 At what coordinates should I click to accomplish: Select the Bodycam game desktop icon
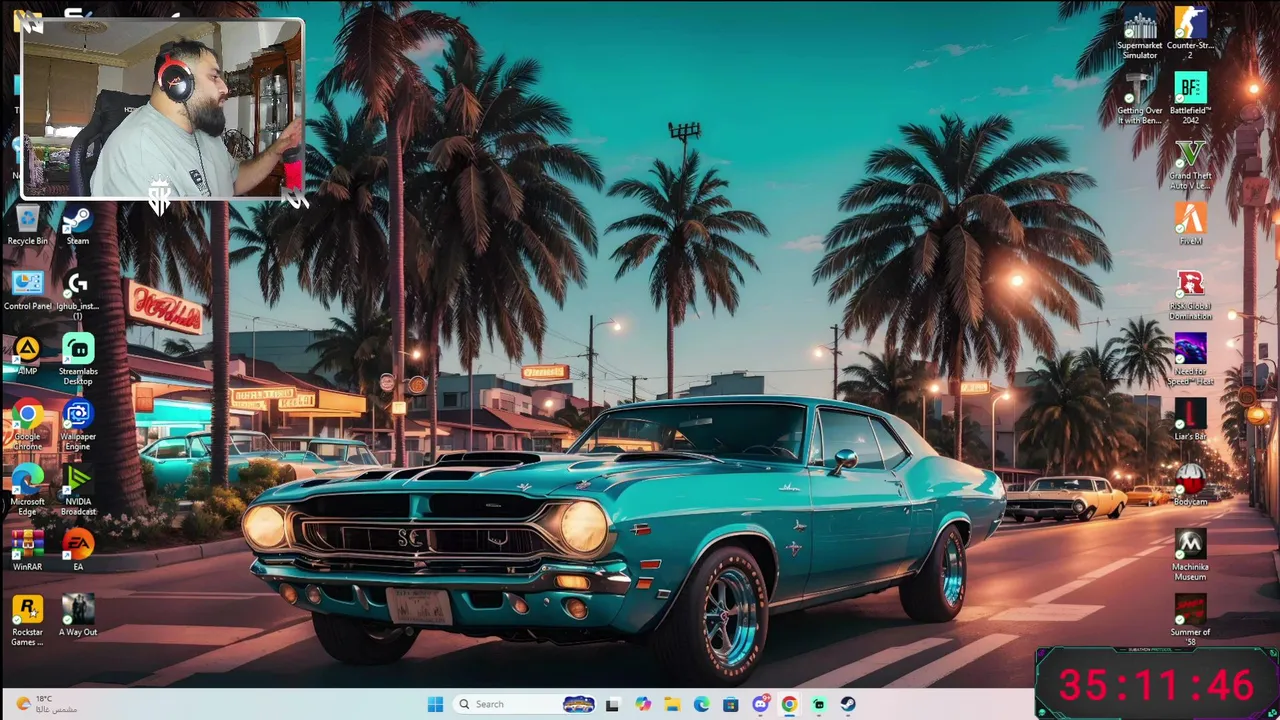[x=1190, y=485]
